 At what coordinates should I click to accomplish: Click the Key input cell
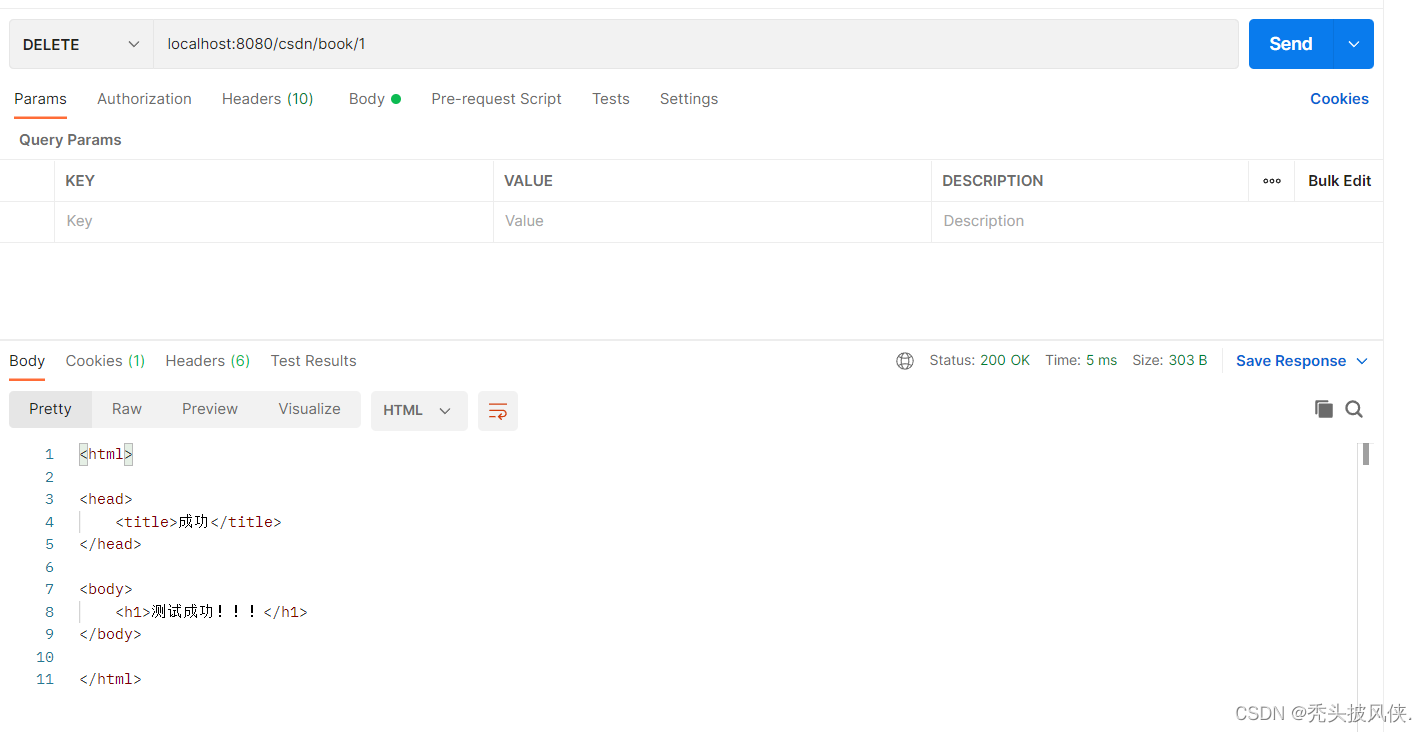click(x=274, y=222)
